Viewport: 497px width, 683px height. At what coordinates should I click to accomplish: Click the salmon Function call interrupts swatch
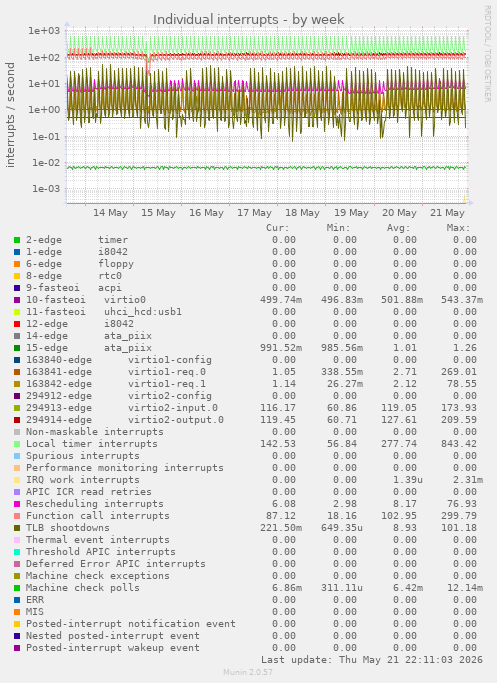point(17,516)
